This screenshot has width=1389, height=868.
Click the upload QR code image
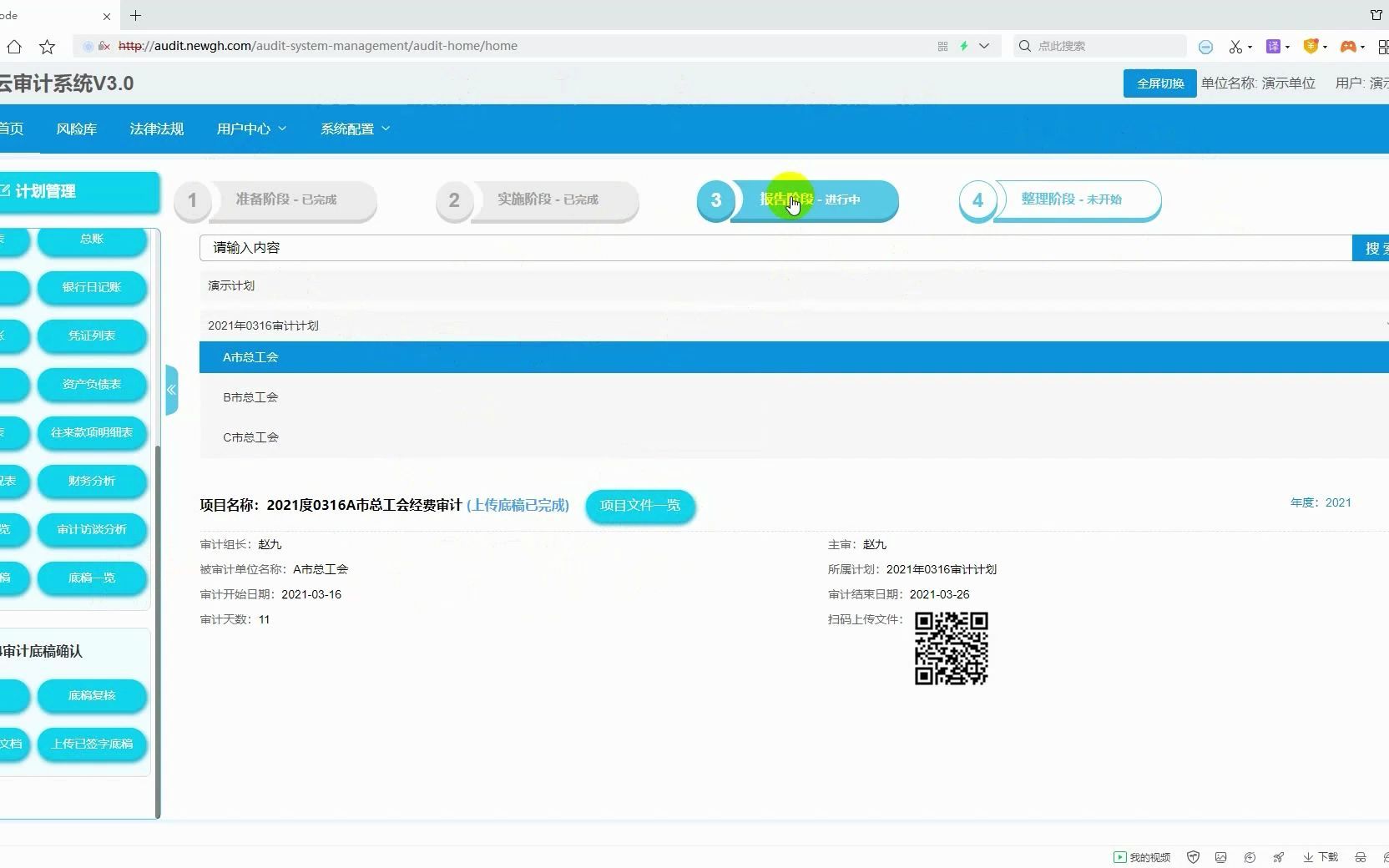click(952, 648)
